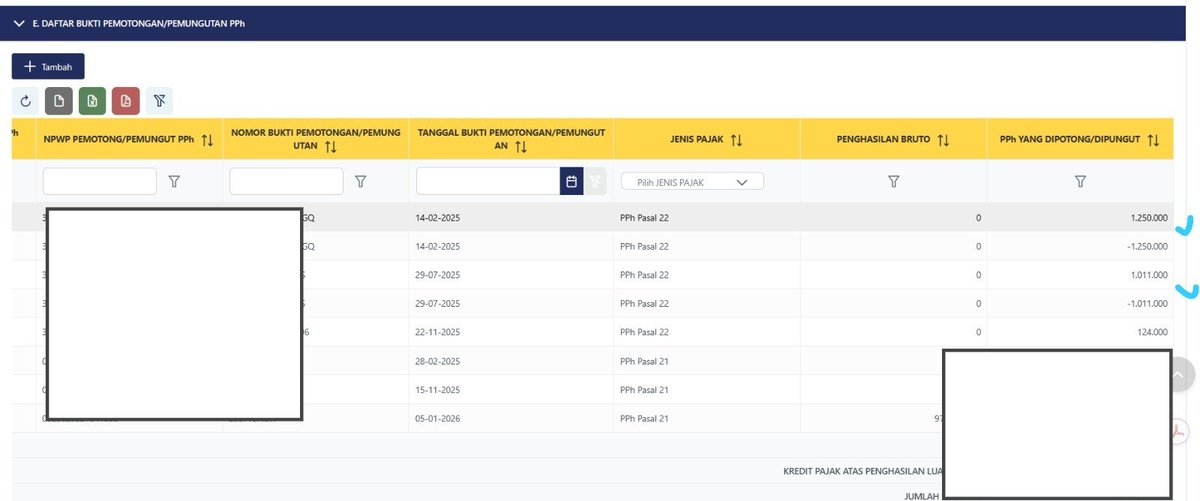Open filter under PPh Yang Dipotong/Dipungut column

point(1080,181)
